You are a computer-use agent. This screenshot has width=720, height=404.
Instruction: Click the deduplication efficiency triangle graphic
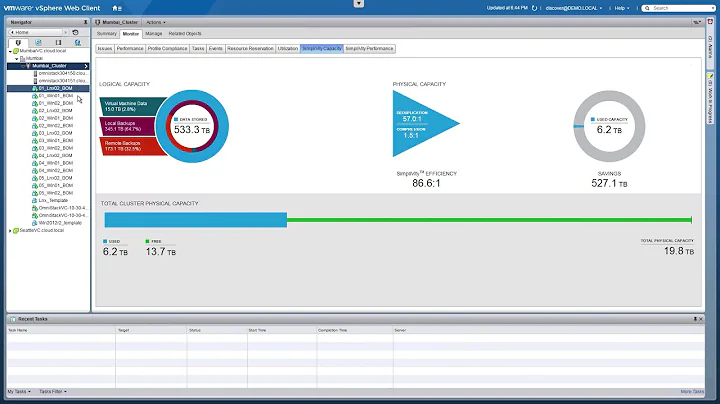pos(425,123)
